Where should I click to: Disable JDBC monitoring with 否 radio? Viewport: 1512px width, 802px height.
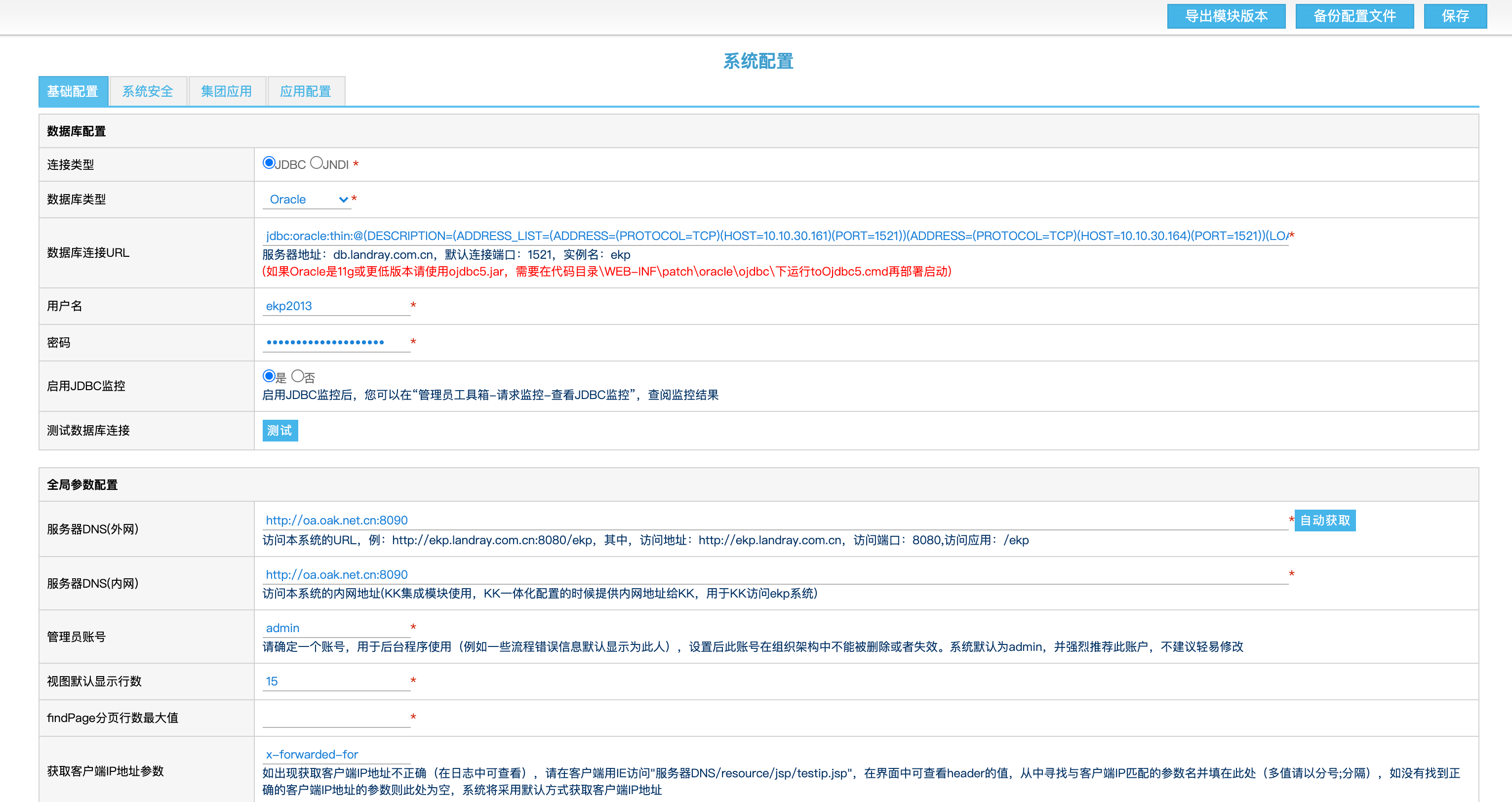[x=298, y=376]
